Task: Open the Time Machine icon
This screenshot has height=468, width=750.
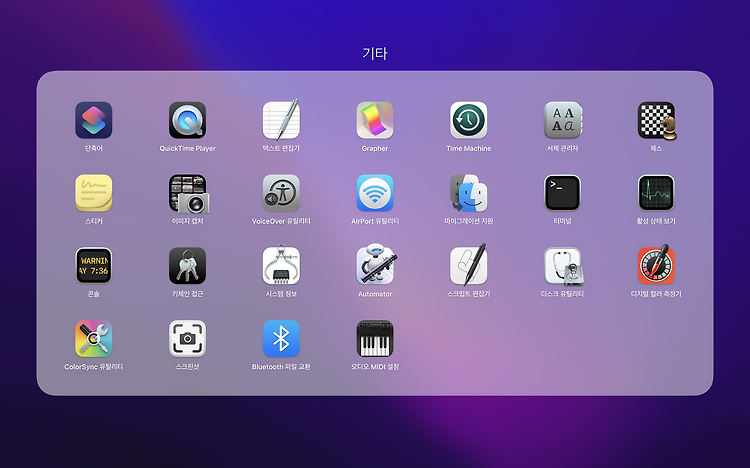Action: pyautogui.click(x=469, y=120)
